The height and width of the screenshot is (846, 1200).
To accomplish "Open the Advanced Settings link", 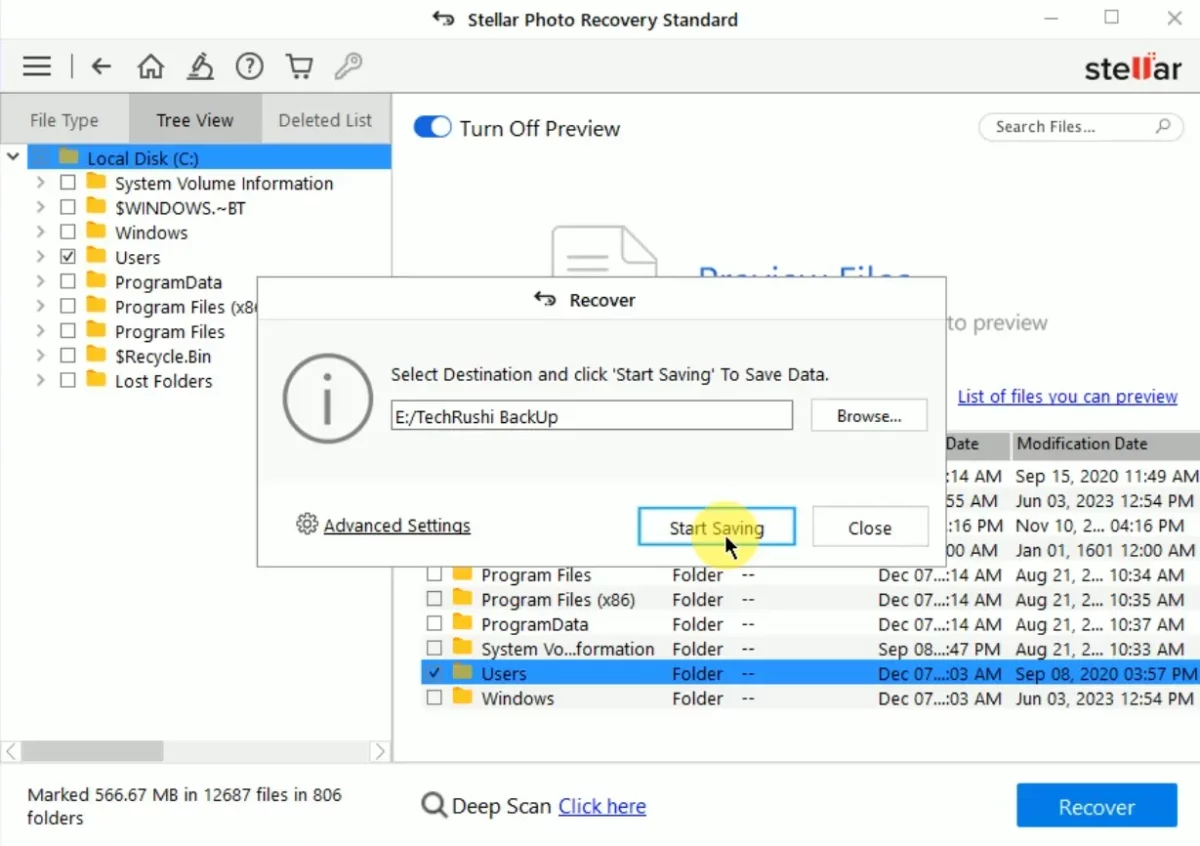I will [396, 526].
